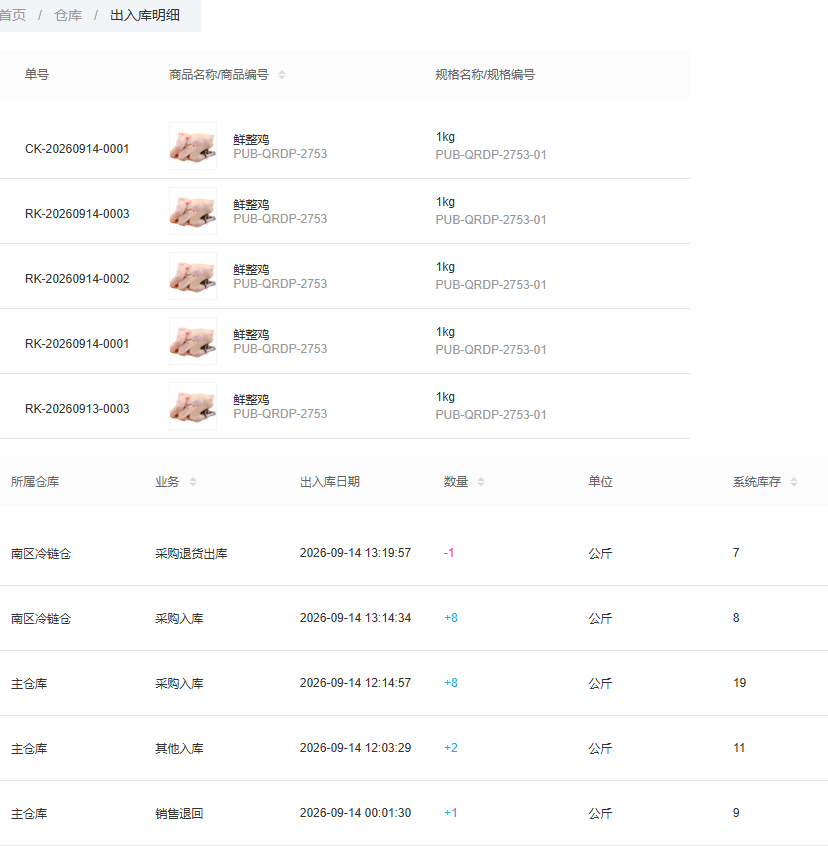Image resolution: width=828 pixels, height=846 pixels.
Task: Sort by 商品名称/商品编号 column arrows
Action: 282,75
